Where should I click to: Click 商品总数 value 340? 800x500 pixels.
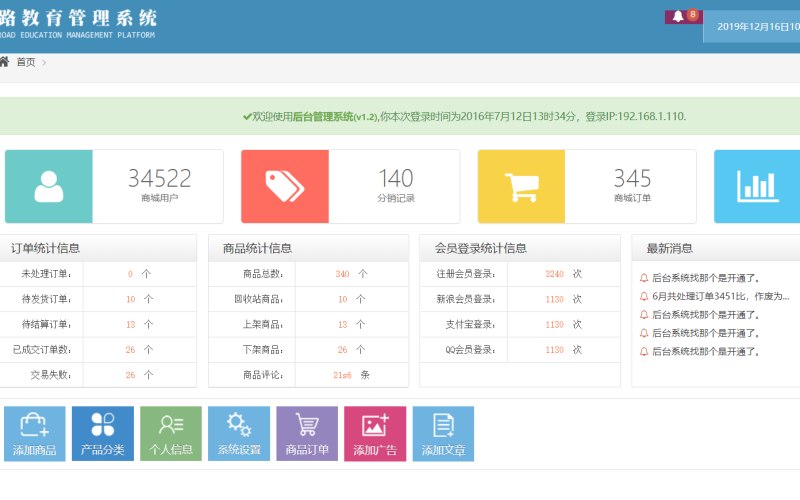(342, 274)
